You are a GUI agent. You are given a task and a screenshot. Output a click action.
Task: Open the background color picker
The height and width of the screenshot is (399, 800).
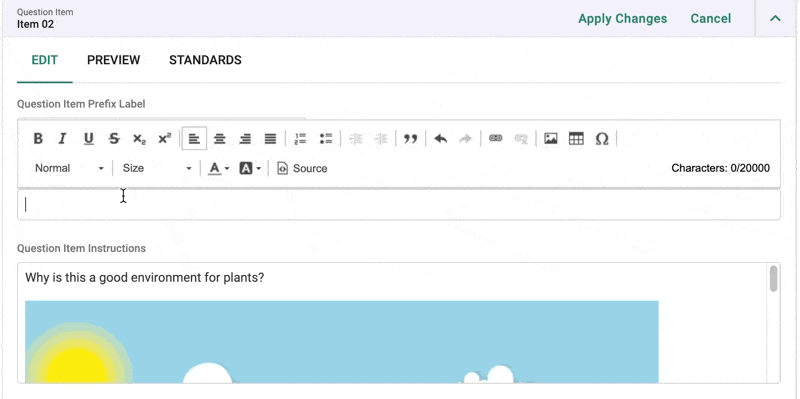coord(250,168)
